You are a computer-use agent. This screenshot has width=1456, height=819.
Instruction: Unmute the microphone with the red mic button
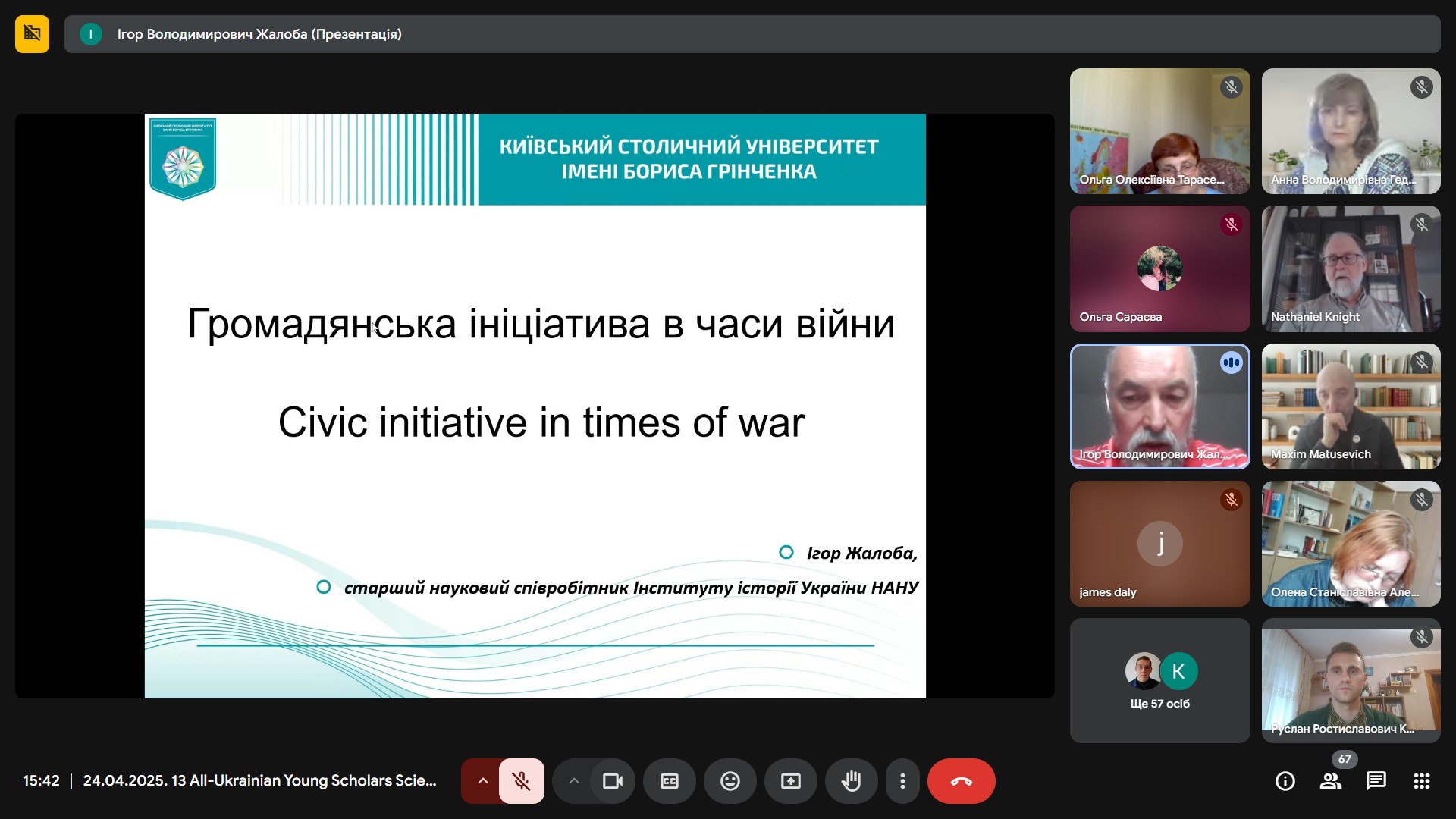click(521, 781)
